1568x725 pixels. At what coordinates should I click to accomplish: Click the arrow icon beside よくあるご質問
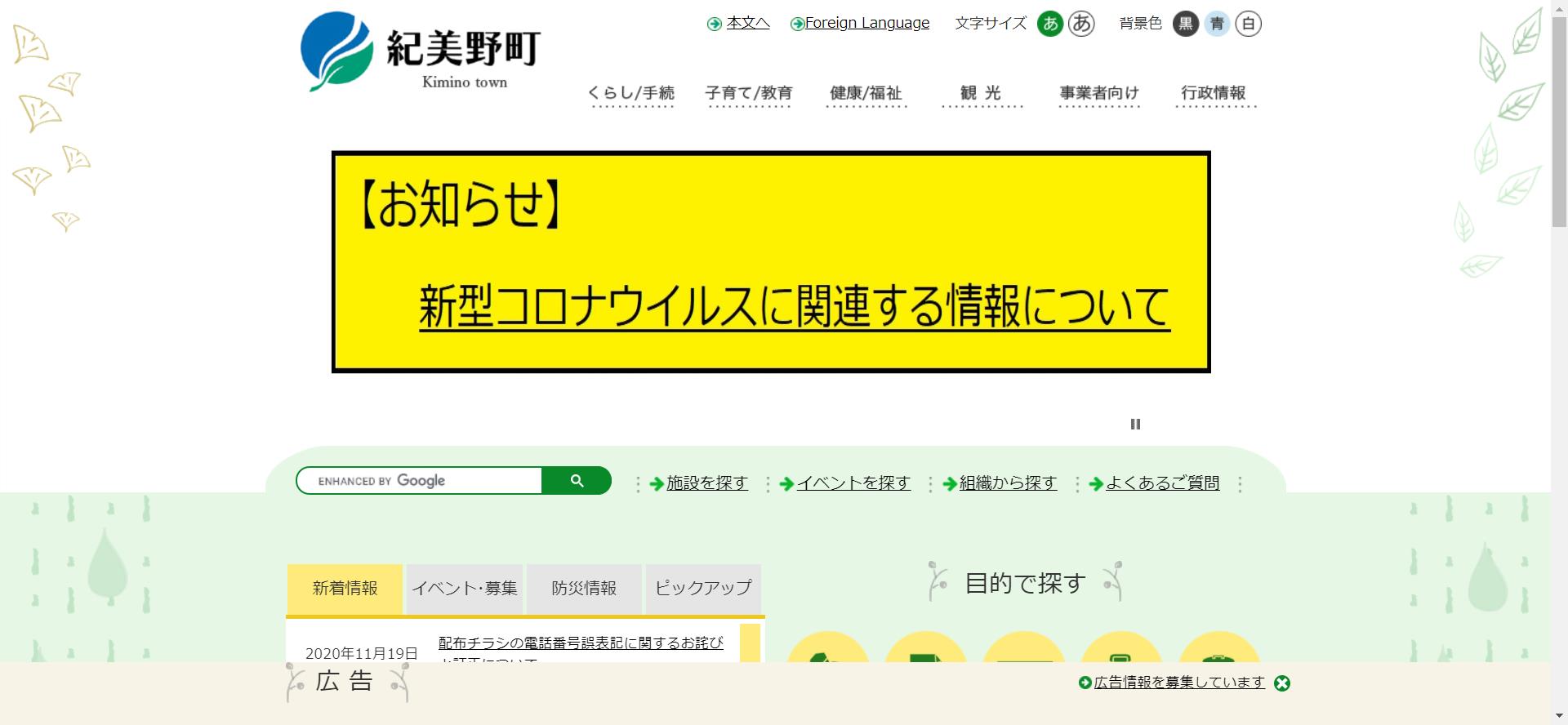(x=1096, y=484)
